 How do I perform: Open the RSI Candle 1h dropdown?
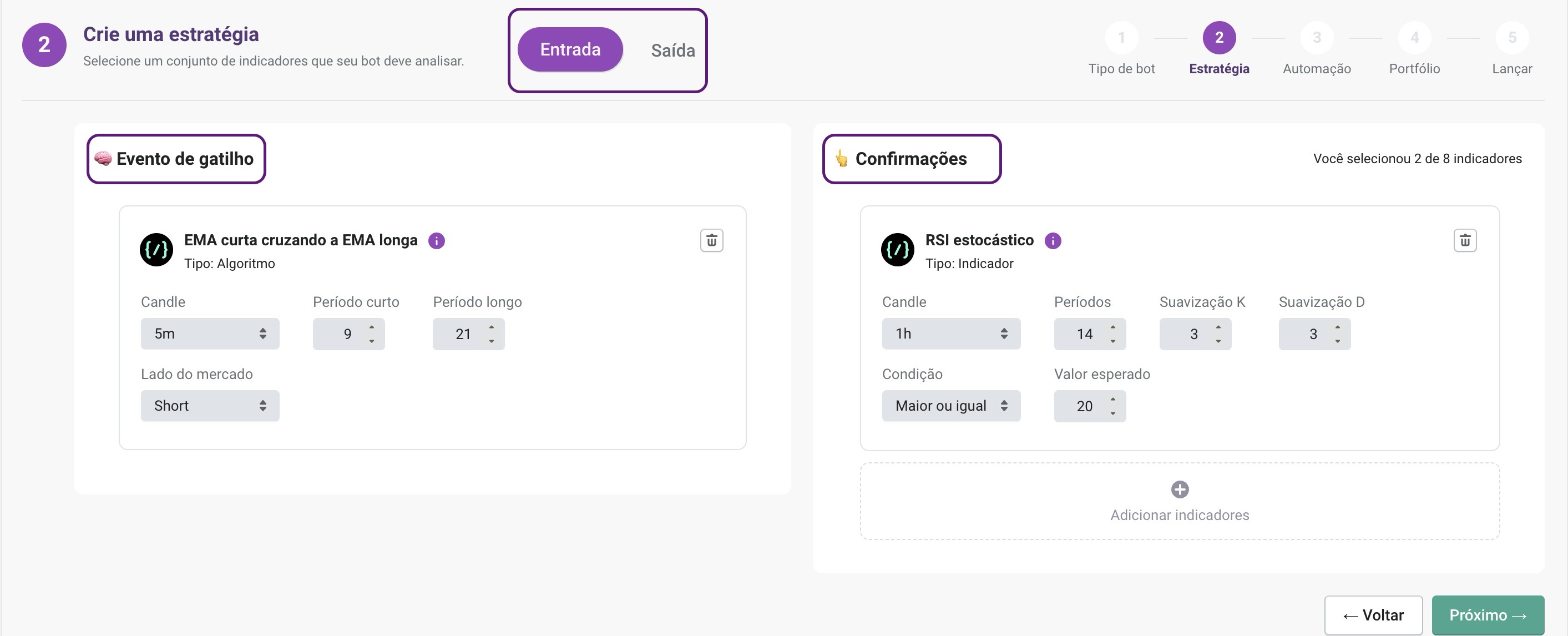pos(951,334)
